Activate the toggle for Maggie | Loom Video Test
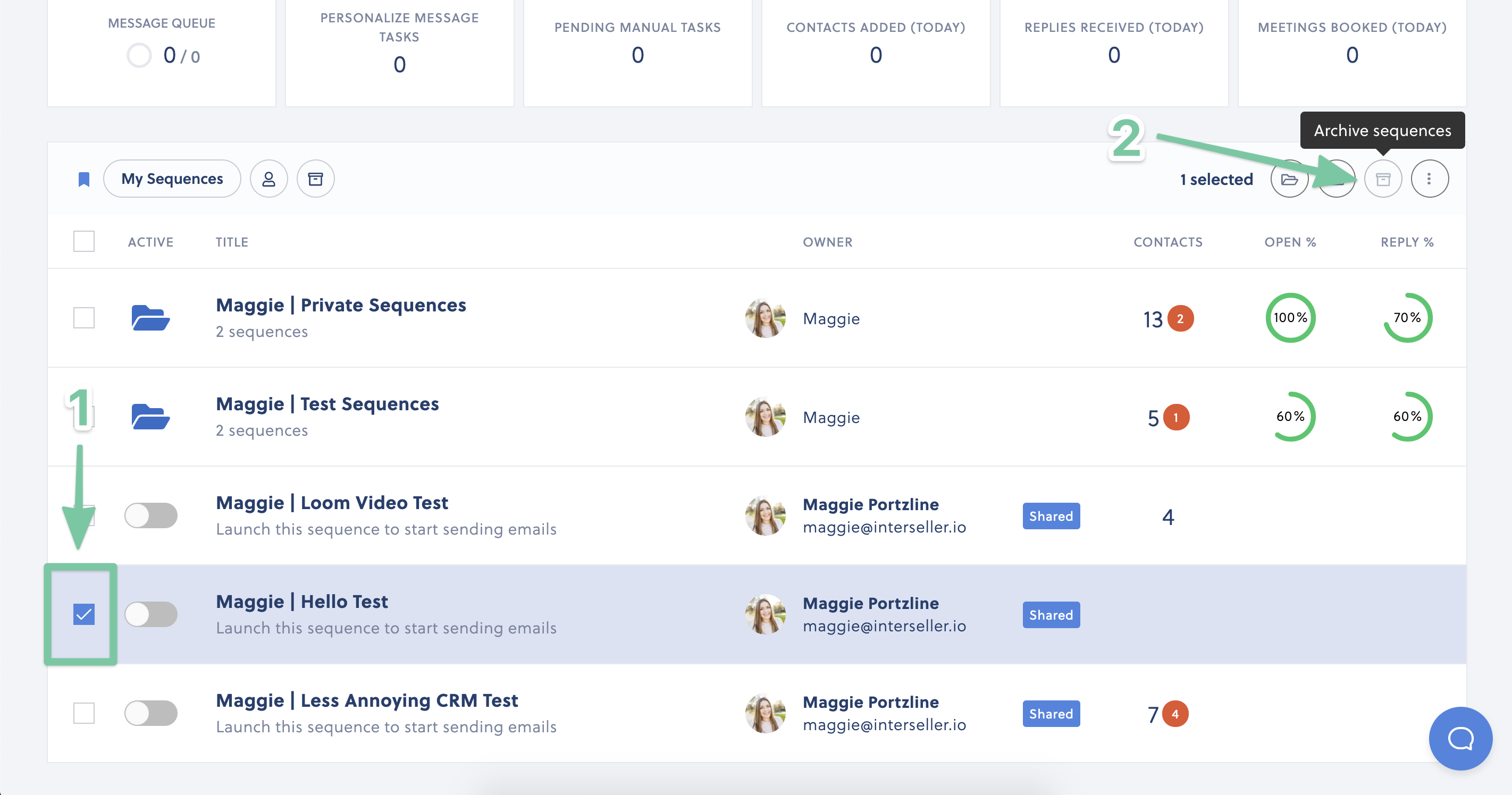The width and height of the screenshot is (1512, 795). tap(152, 515)
